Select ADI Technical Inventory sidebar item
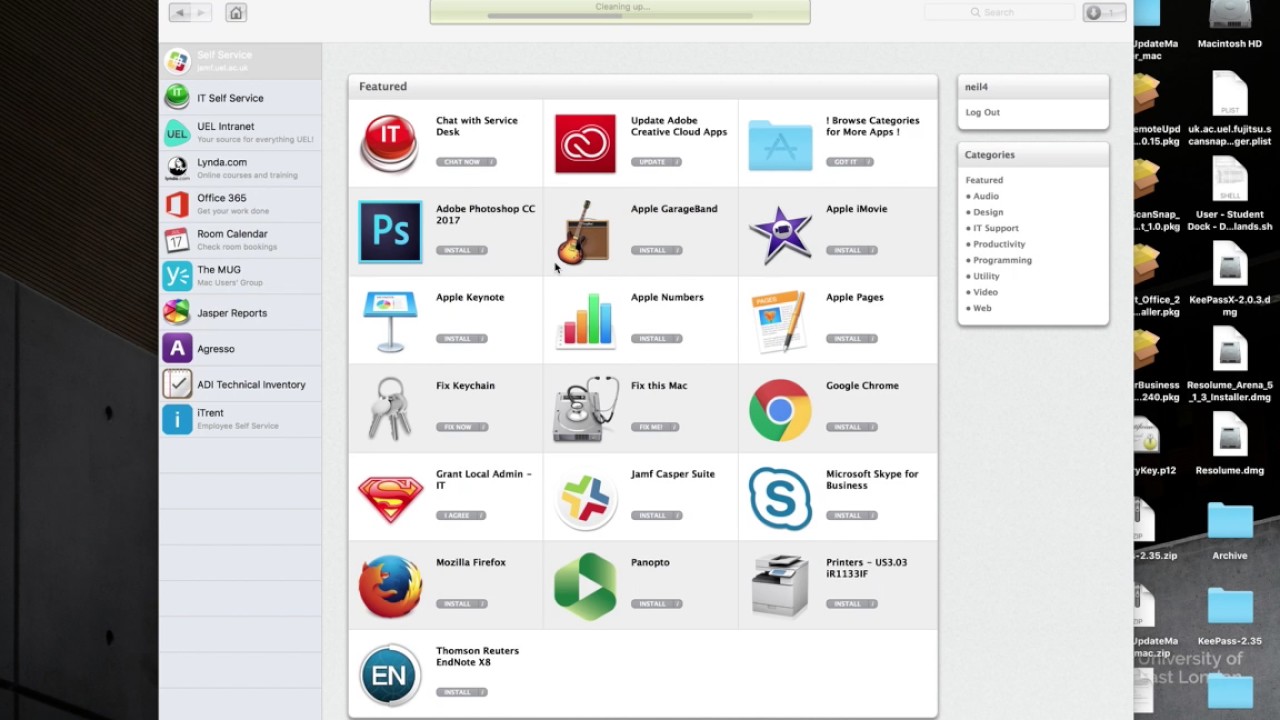 (x=241, y=384)
